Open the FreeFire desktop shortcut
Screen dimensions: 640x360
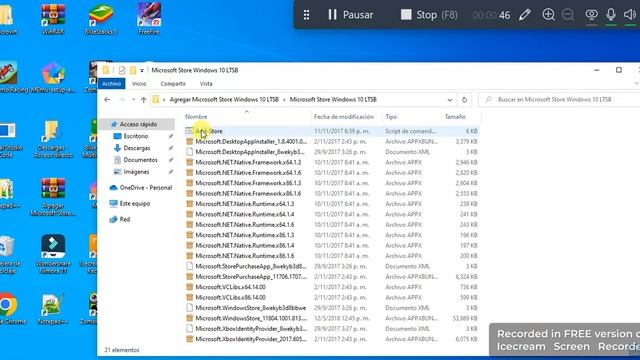click(x=149, y=19)
